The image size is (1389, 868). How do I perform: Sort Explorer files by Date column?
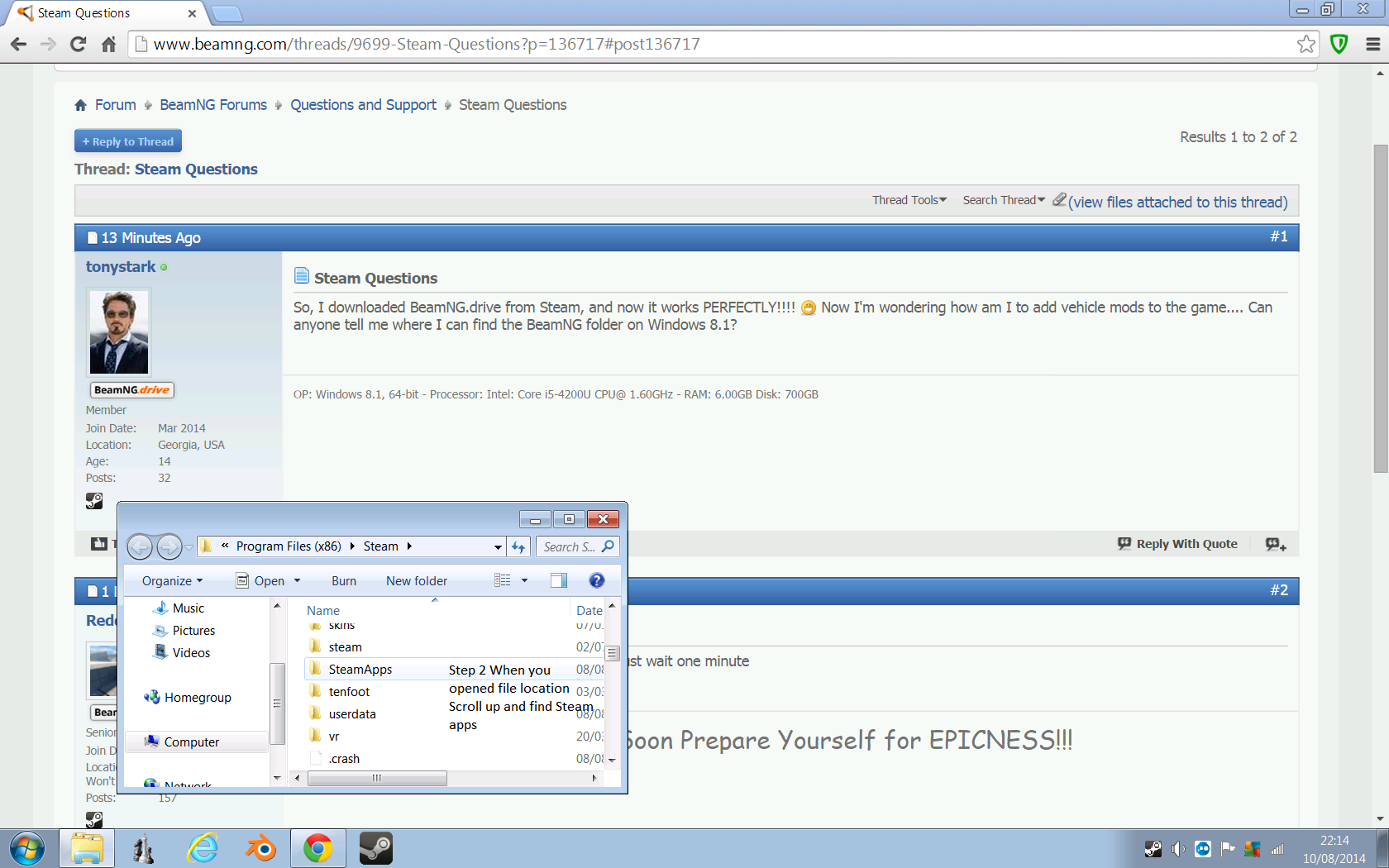point(589,610)
